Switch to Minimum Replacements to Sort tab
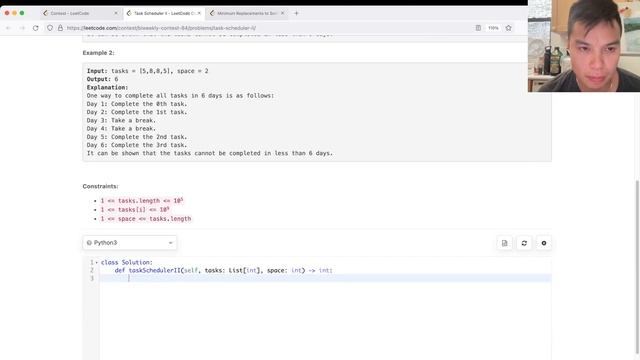Viewport: 640px width, 360px height. pyautogui.click(x=247, y=13)
